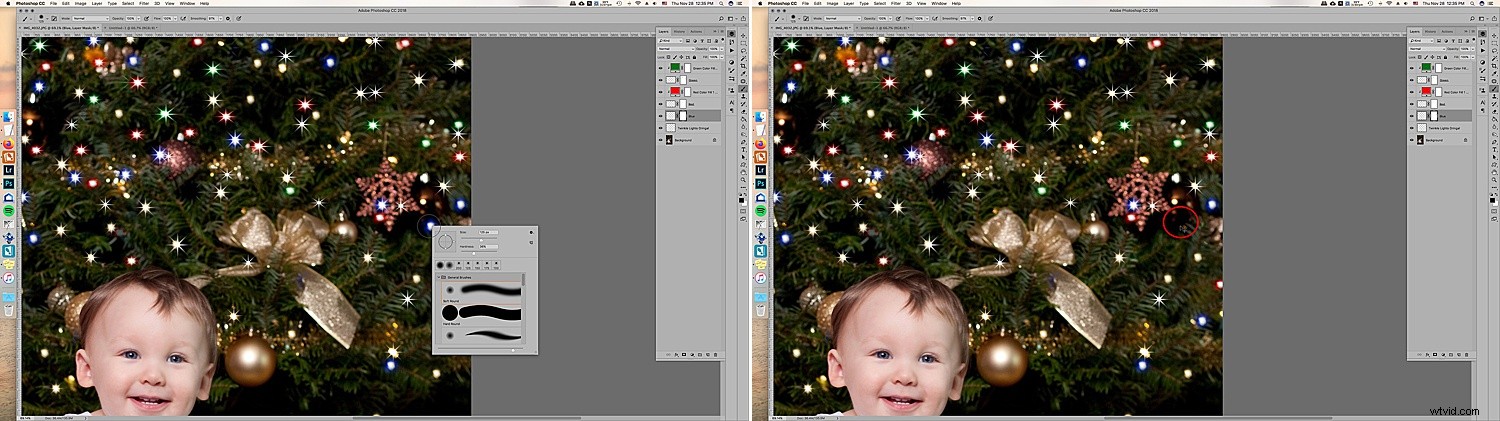1500x421 pixels.
Task: Click the Apple menu in left window
Action: 8,3
